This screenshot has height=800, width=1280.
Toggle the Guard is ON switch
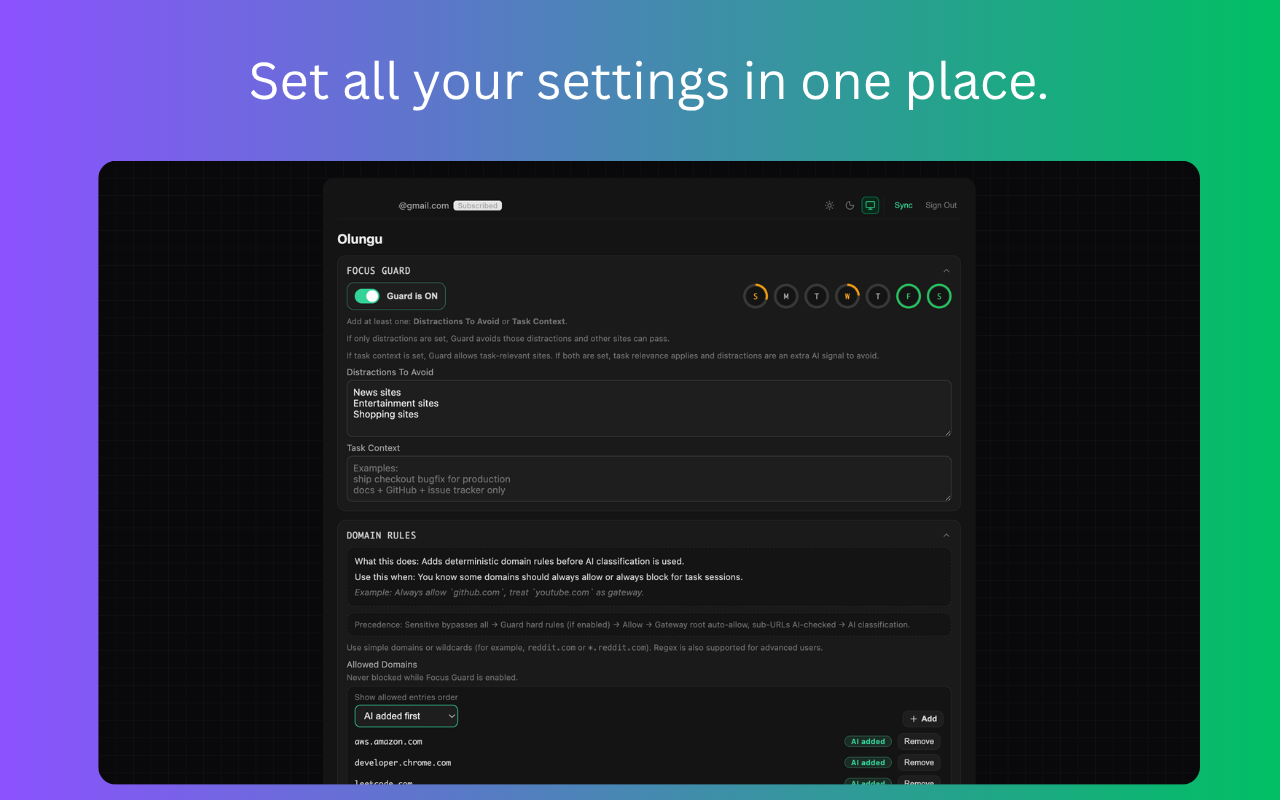[x=365, y=296]
